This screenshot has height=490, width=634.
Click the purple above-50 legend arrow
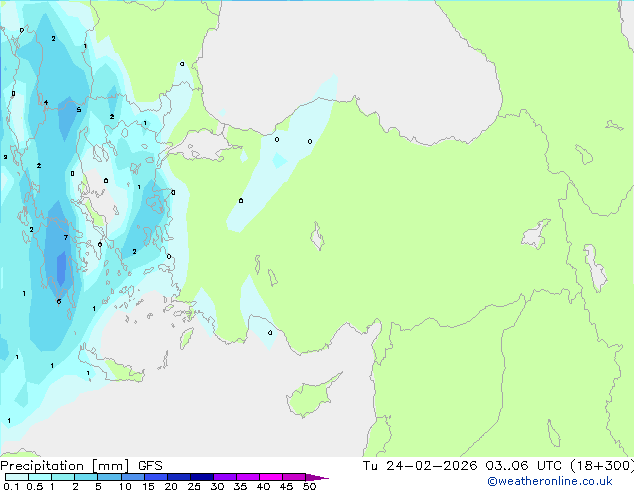[317, 477]
